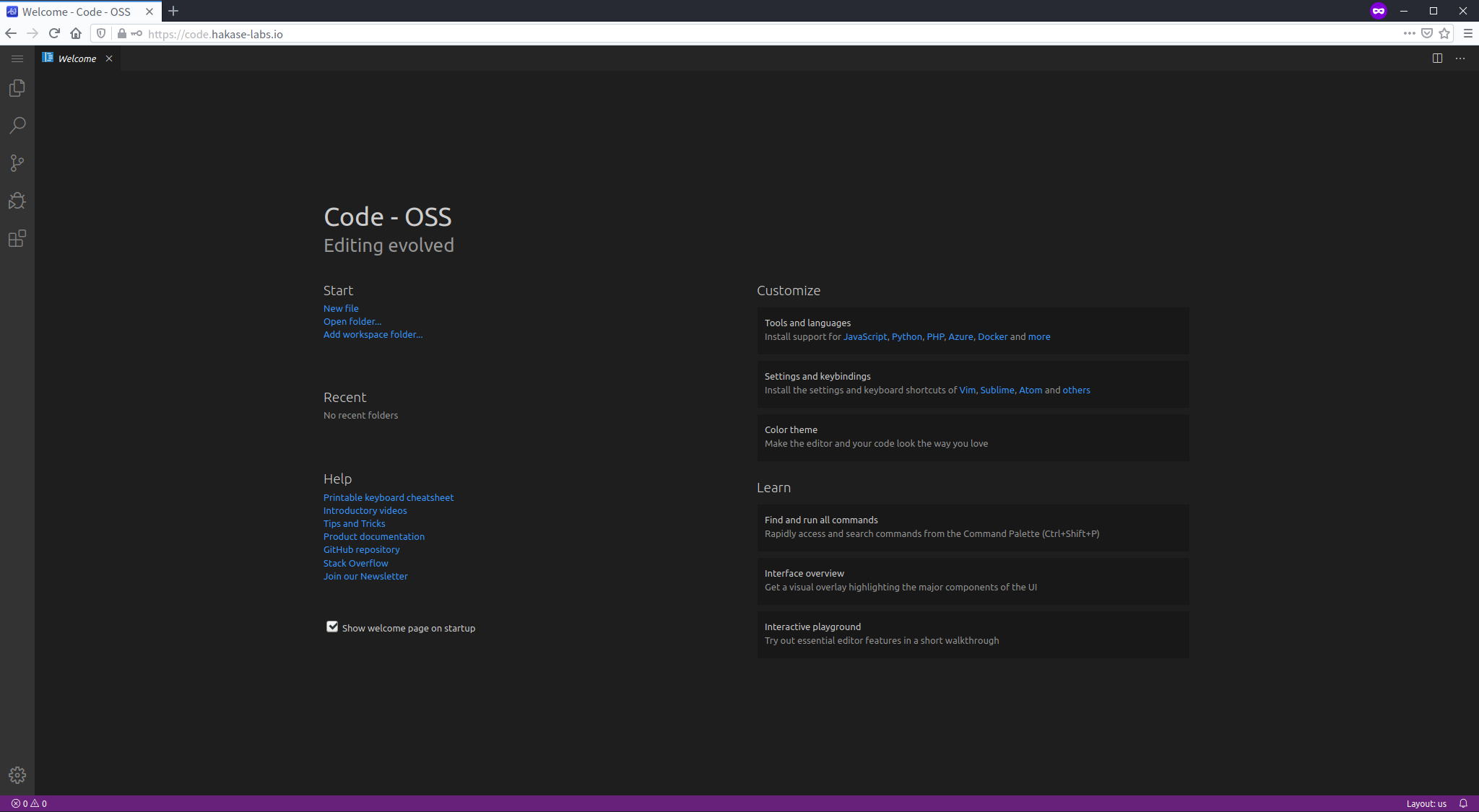Image resolution: width=1479 pixels, height=812 pixels.
Task: Open the Debug view with bug icon
Action: 17,201
